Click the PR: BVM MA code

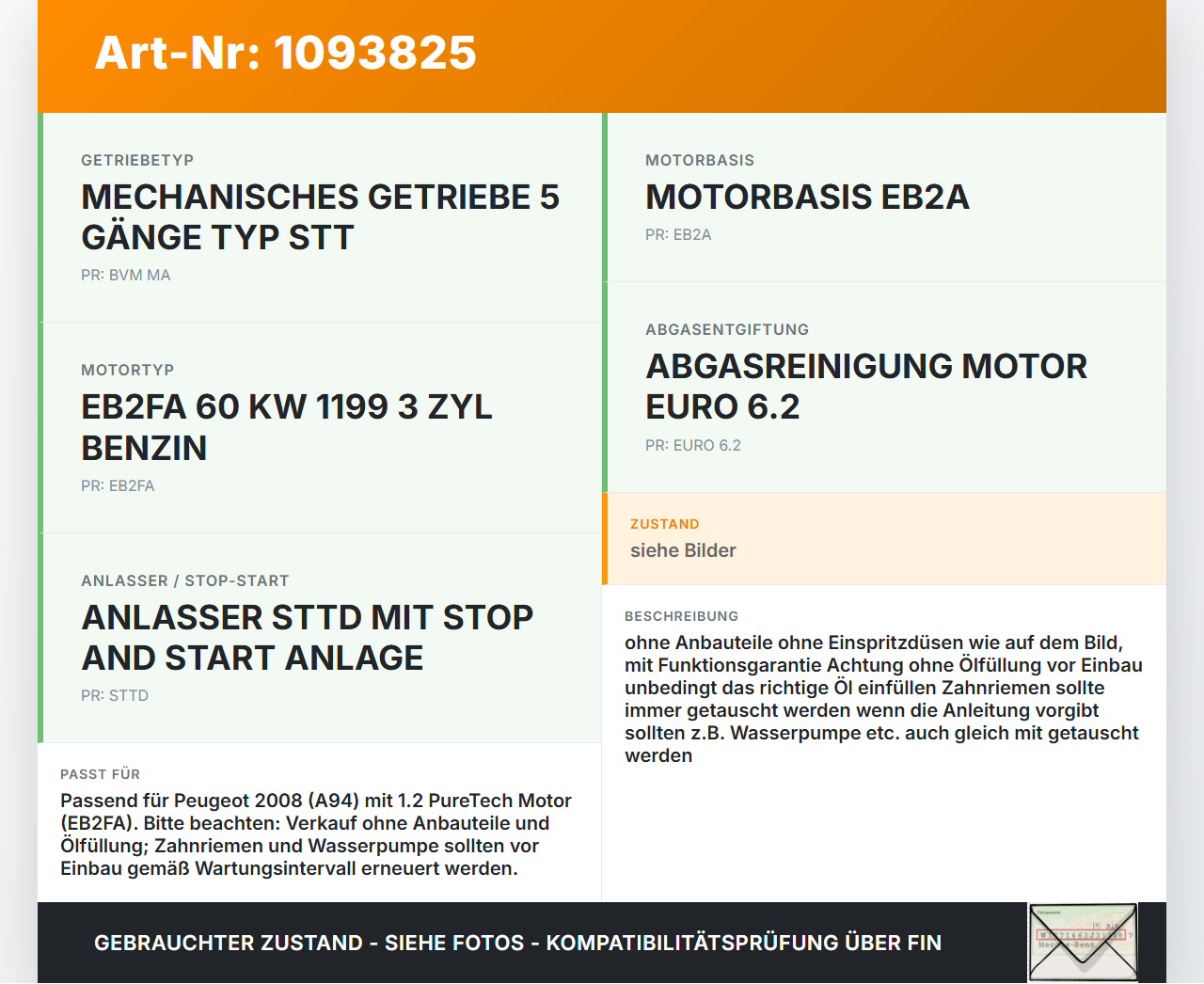126,276
